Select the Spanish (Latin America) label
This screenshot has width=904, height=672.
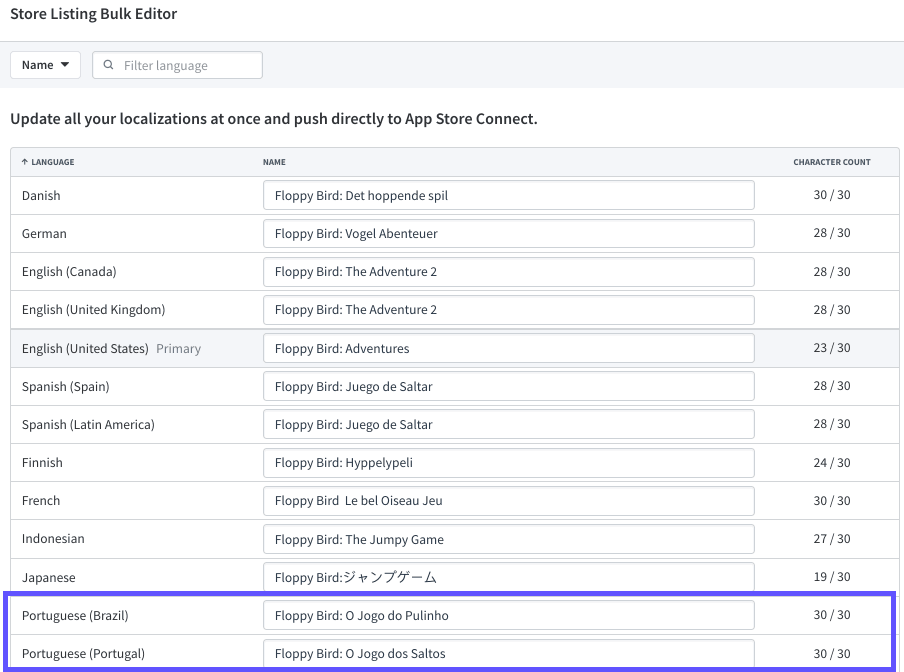[88, 424]
